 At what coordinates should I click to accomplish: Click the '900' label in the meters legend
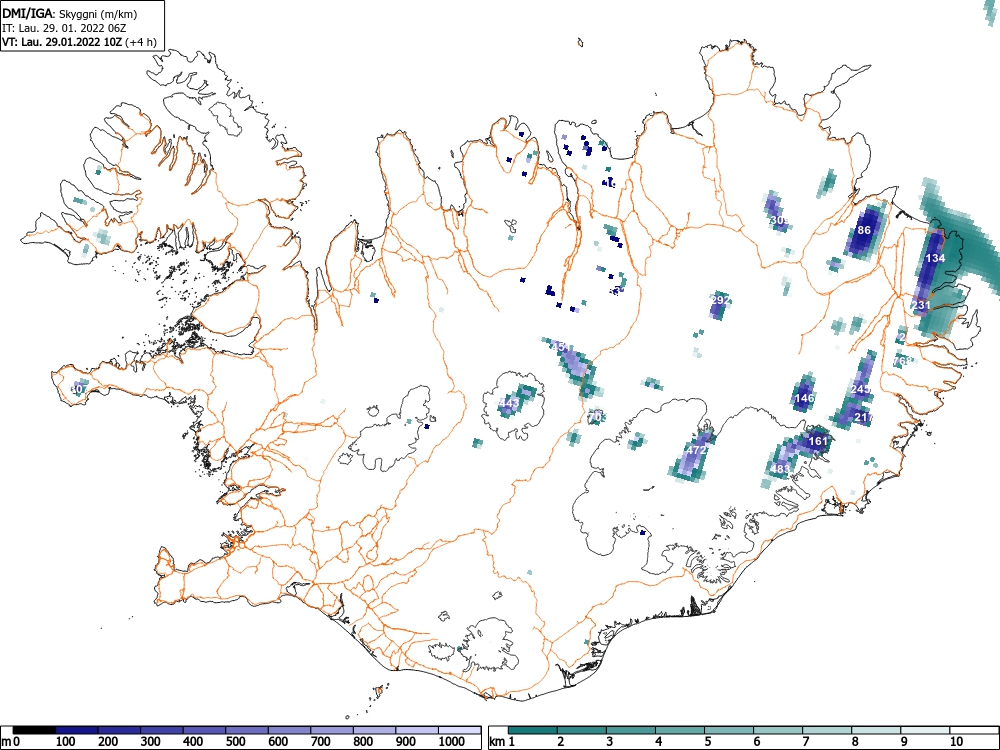point(406,742)
